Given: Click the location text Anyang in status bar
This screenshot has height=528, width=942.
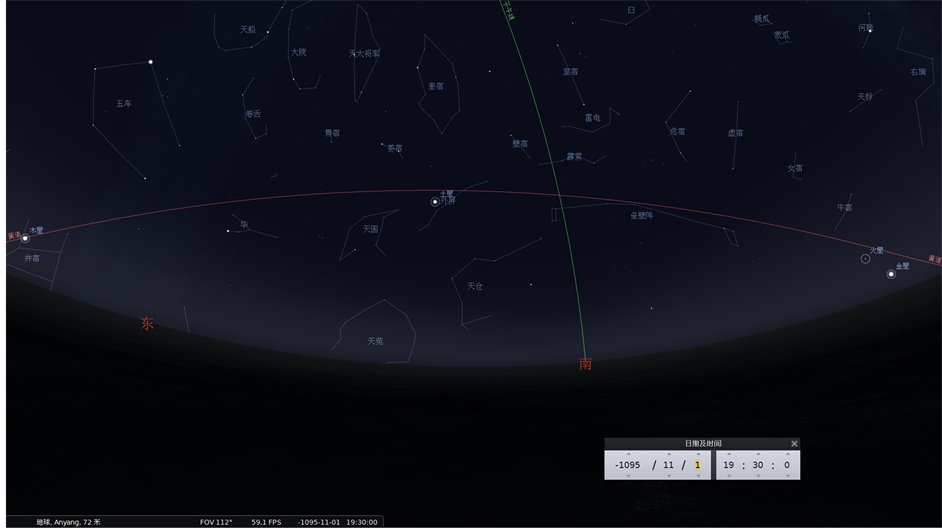Looking at the screenshot, I should pos(68,522).
